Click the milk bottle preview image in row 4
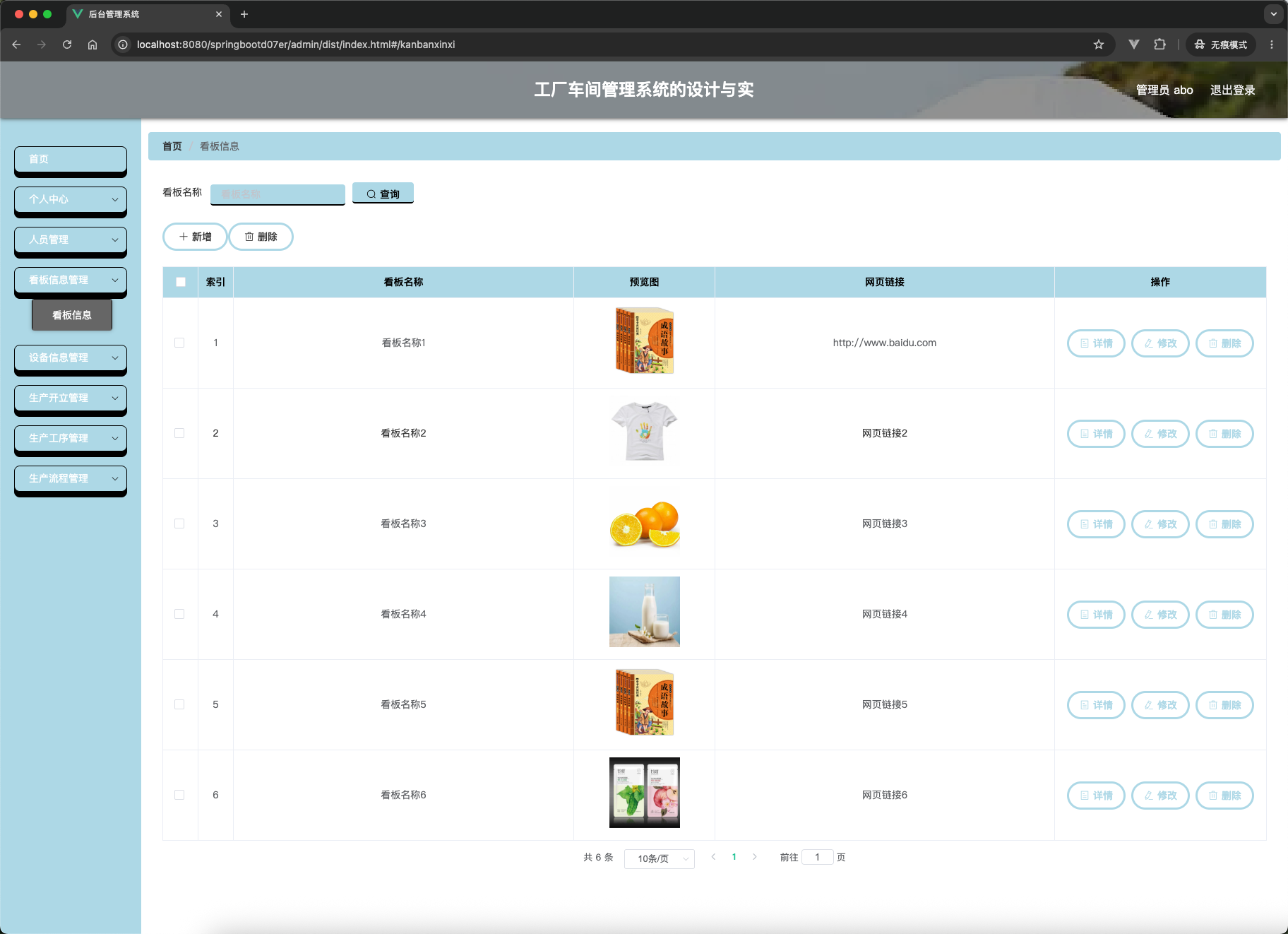 (x=645, y=612)
